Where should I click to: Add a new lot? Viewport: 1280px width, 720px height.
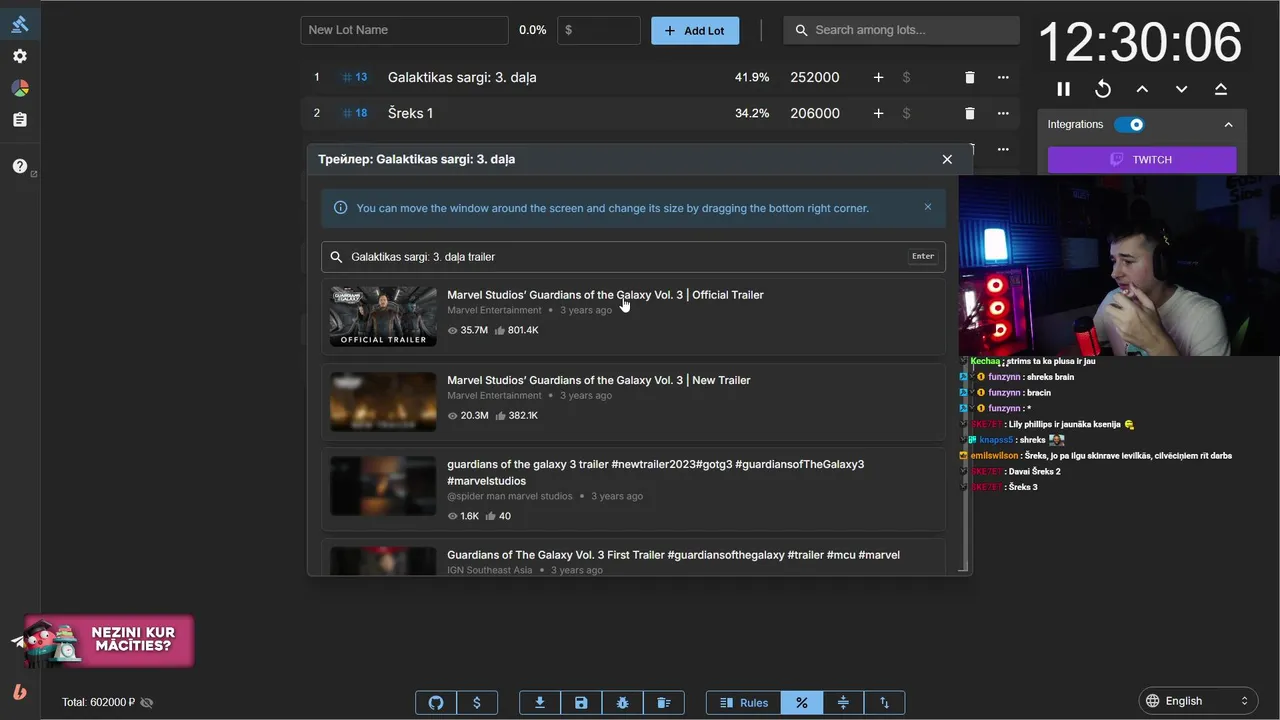(695, 30)
